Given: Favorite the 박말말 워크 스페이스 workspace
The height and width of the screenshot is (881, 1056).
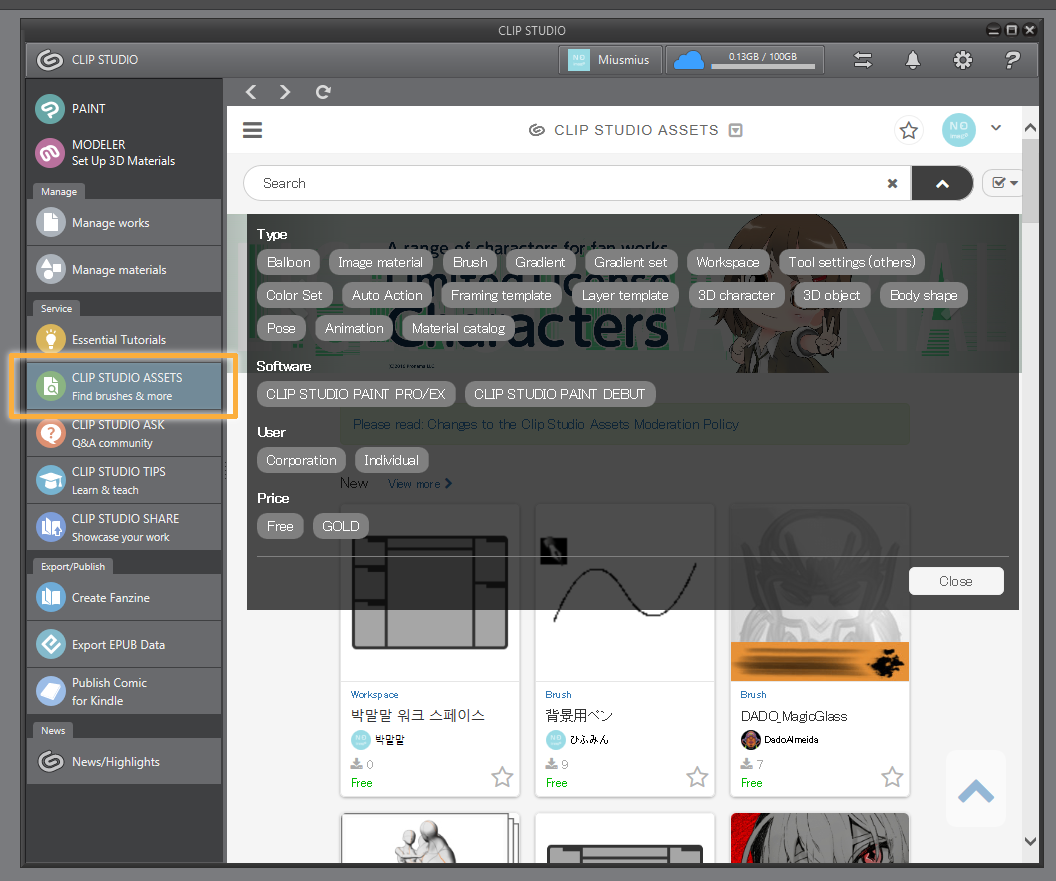Looking at the screenshot, I should pos(502,777).
